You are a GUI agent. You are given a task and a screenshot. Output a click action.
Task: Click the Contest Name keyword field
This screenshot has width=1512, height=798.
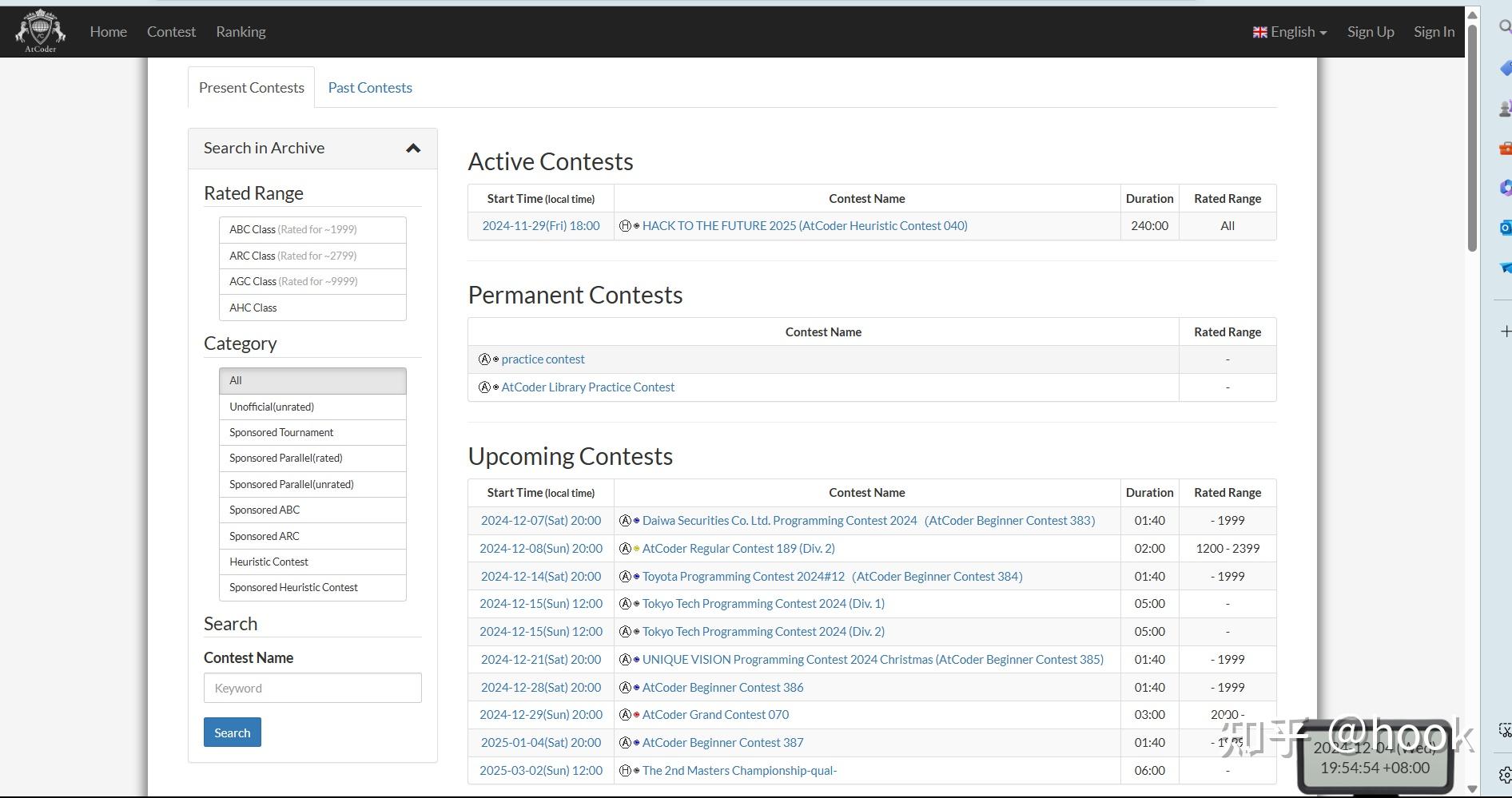click(x=312, y=688)
